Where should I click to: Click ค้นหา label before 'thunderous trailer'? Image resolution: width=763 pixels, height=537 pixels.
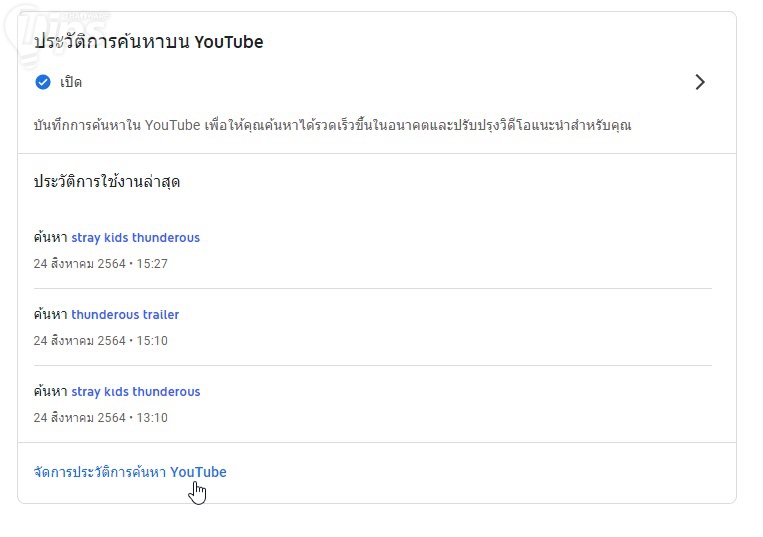coord(50,315)
